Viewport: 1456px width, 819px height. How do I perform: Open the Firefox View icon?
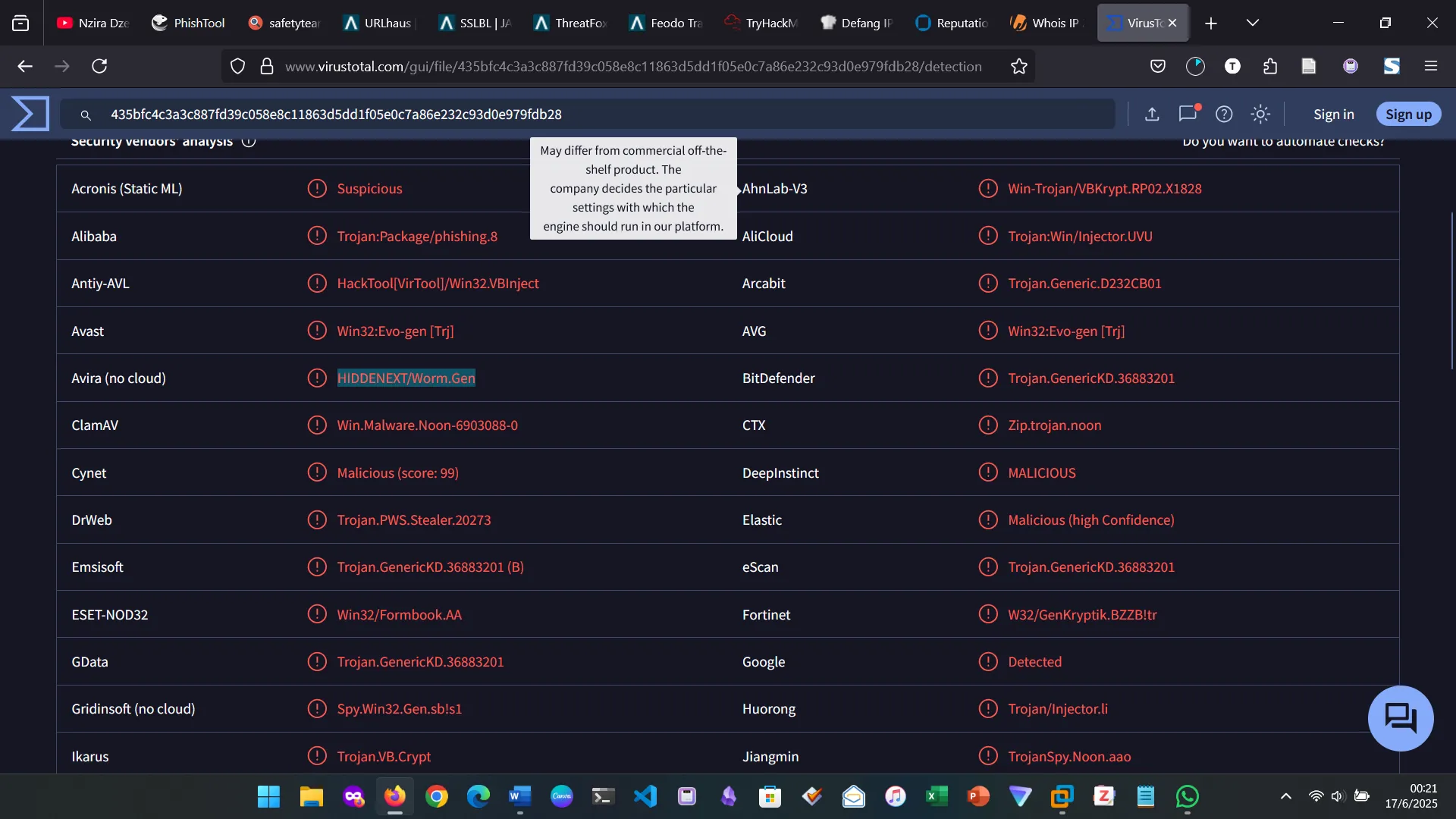pos(20,24)
